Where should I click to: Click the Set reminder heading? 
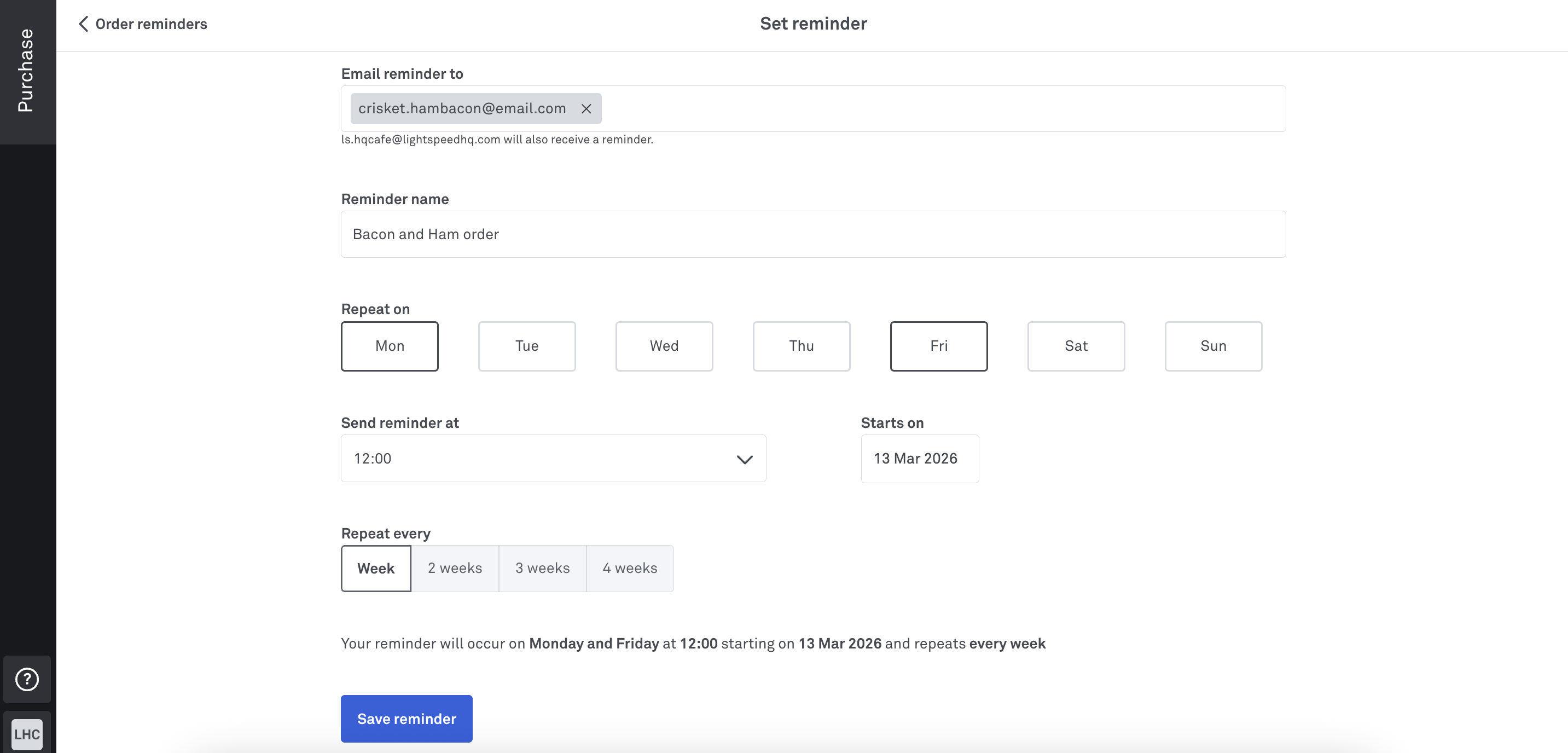point(813,24)
